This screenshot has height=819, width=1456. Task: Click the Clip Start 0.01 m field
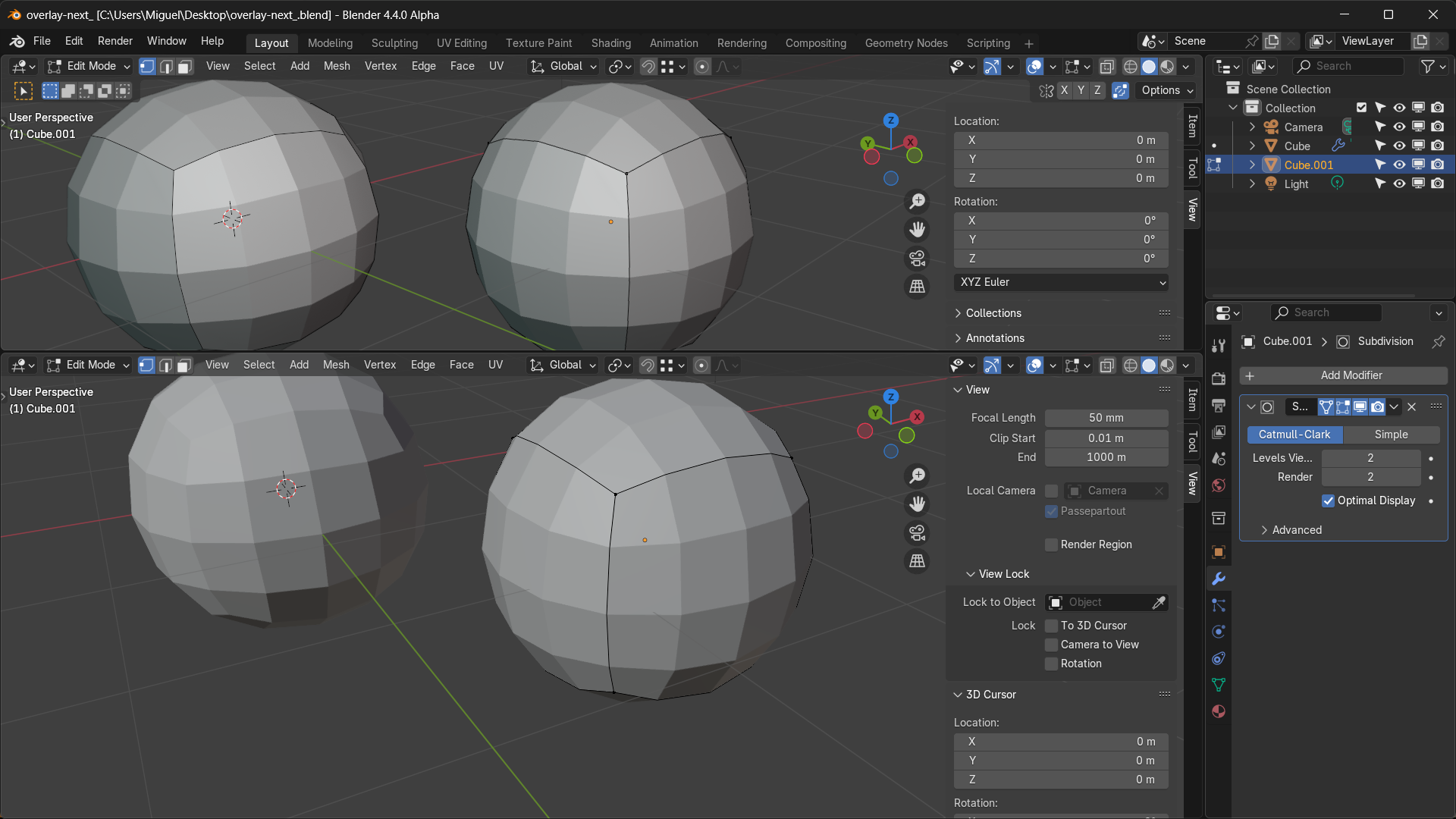pos(1106,438)
